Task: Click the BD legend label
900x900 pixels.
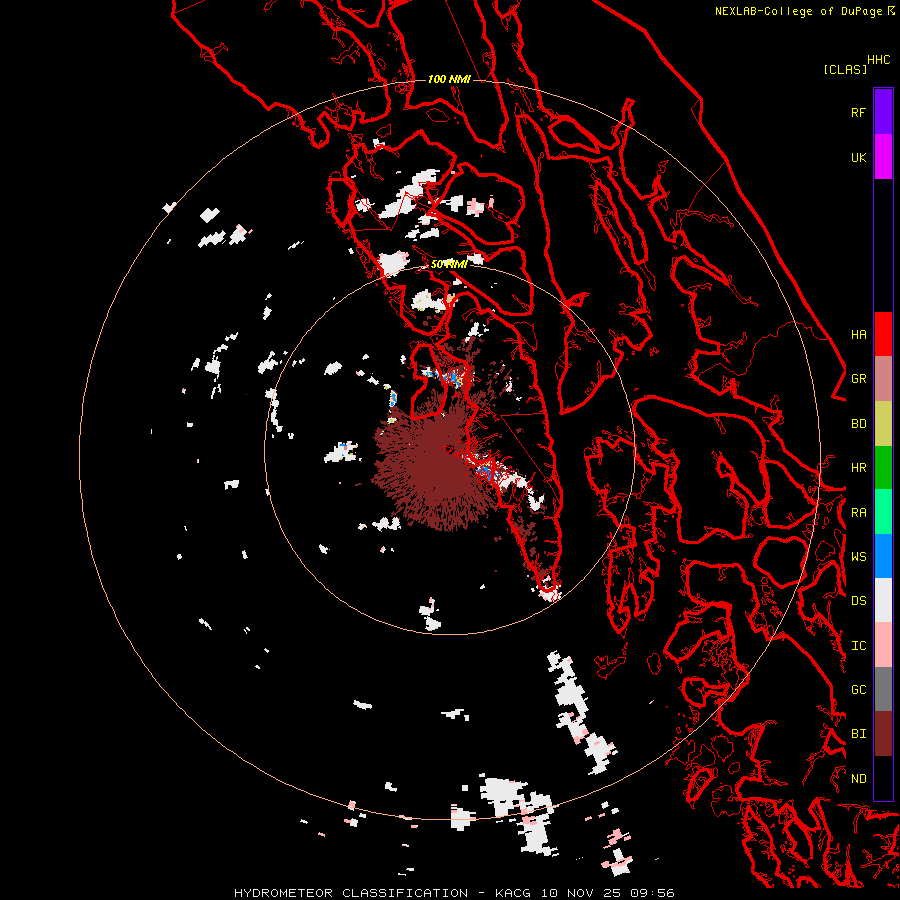Action: point(858,424)
